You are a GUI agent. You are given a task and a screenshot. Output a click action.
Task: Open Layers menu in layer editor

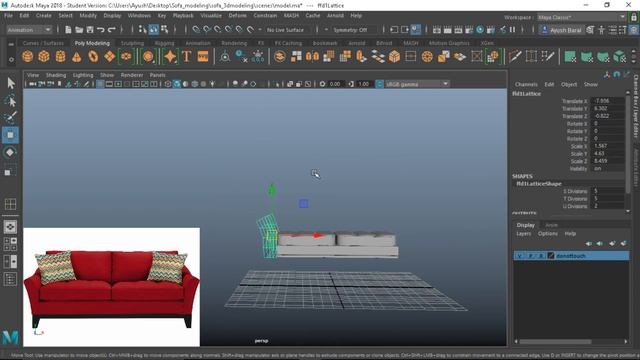524,234
